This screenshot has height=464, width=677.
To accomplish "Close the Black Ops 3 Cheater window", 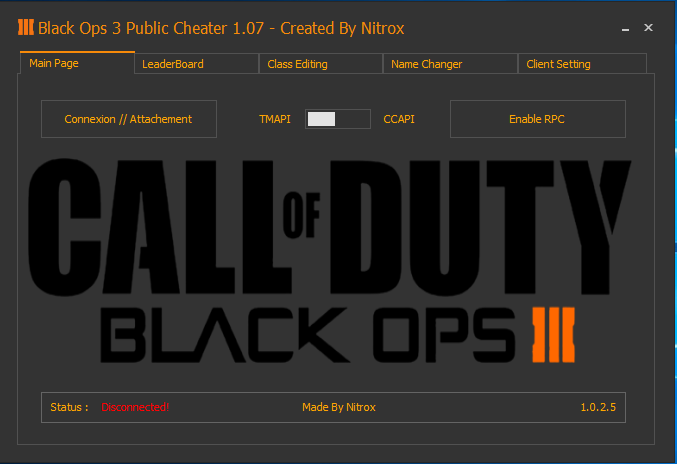I will coord(648,28).
